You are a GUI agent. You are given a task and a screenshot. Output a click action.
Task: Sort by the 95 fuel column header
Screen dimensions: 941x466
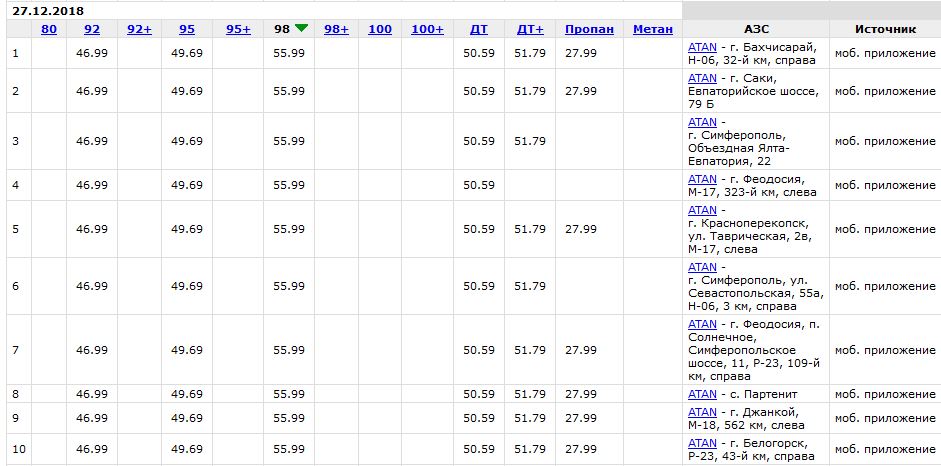187,29
